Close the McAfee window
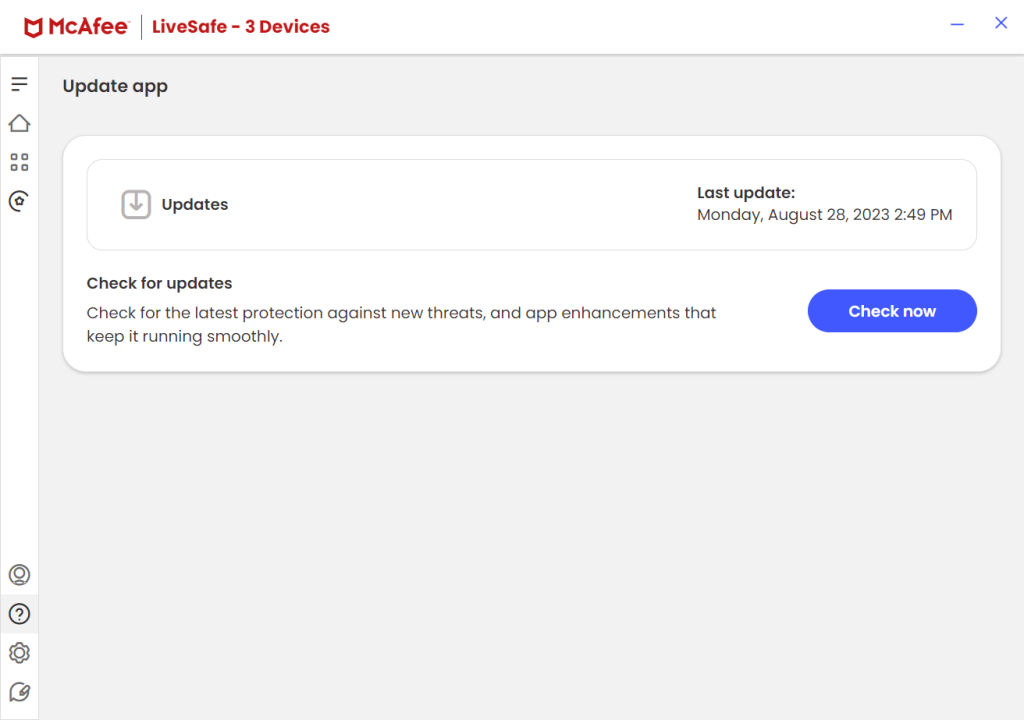Image resolution: width=1024 pixels, height=720 pixels. click(1000, 24)
